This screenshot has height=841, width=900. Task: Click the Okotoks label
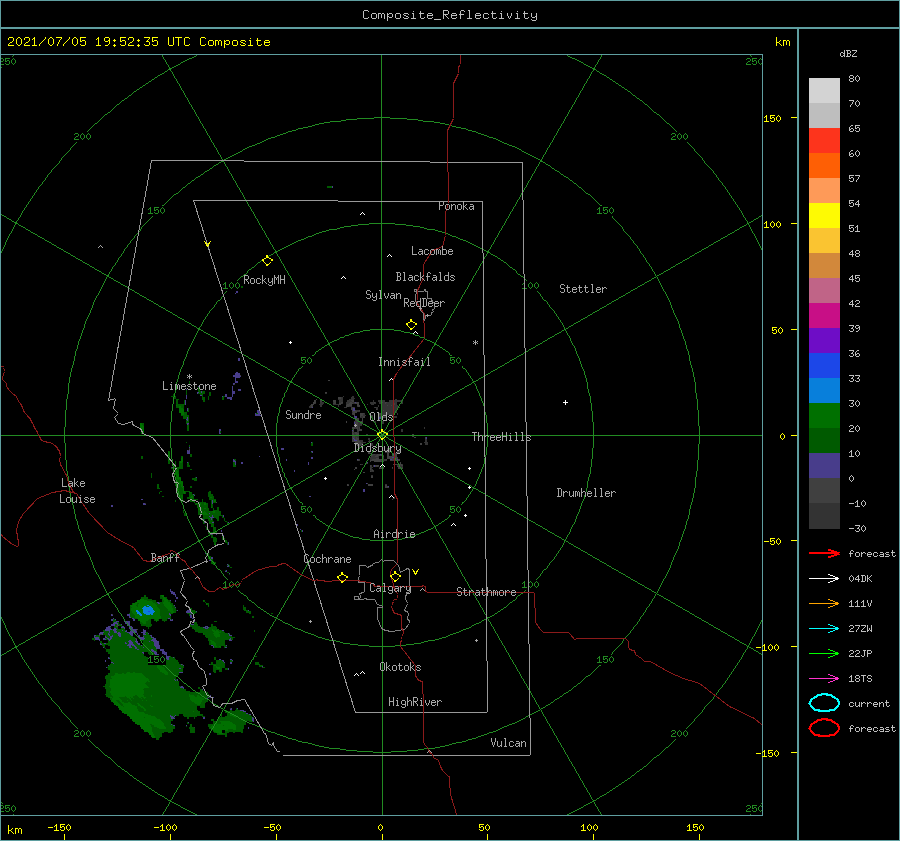[400, 668]
